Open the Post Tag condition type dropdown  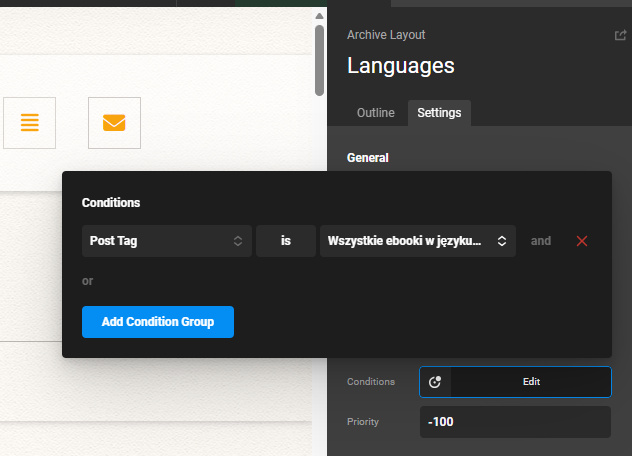pos(166,241)
